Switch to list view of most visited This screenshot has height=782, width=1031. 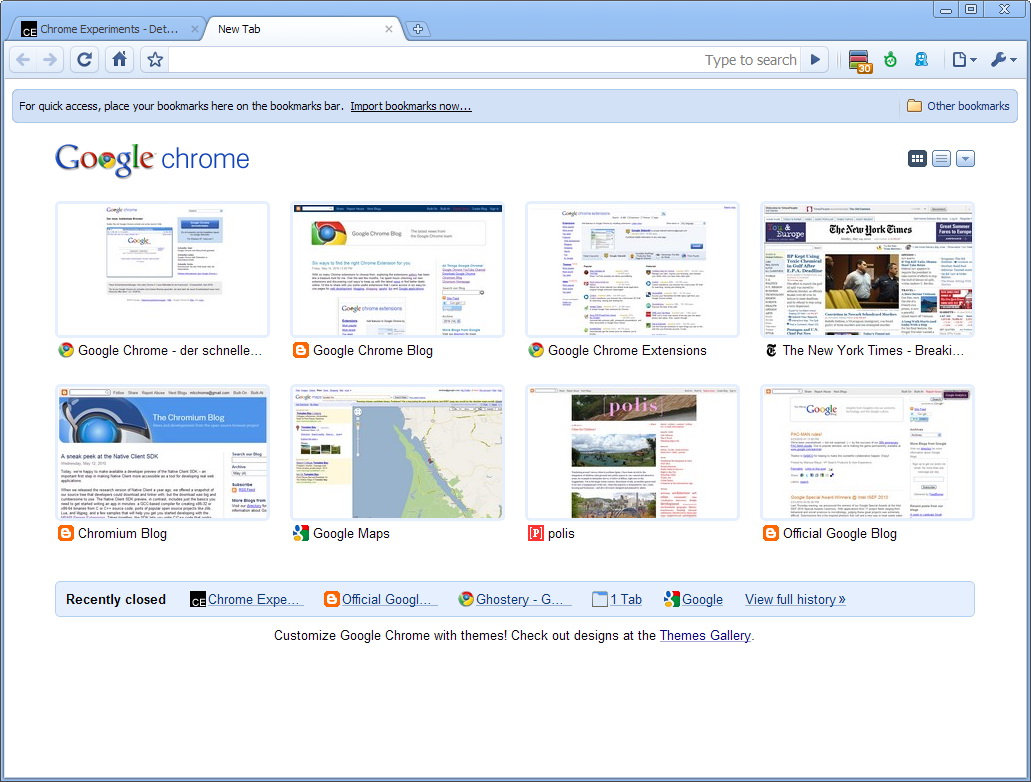[x=942, y=159]
